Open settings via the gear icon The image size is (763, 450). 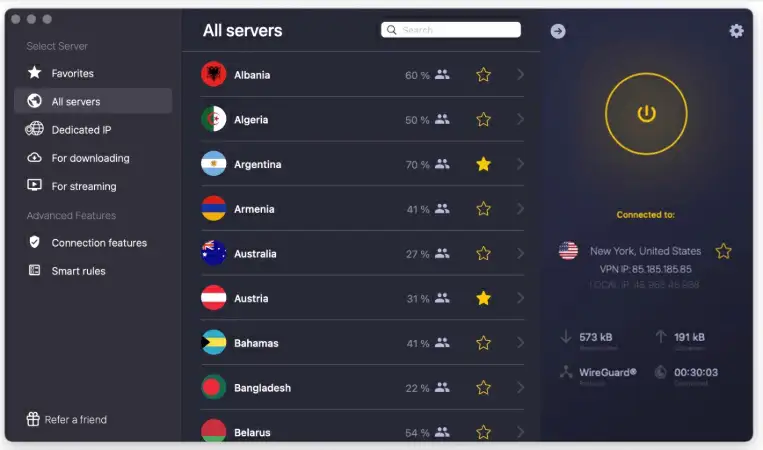tap(736, 31)
